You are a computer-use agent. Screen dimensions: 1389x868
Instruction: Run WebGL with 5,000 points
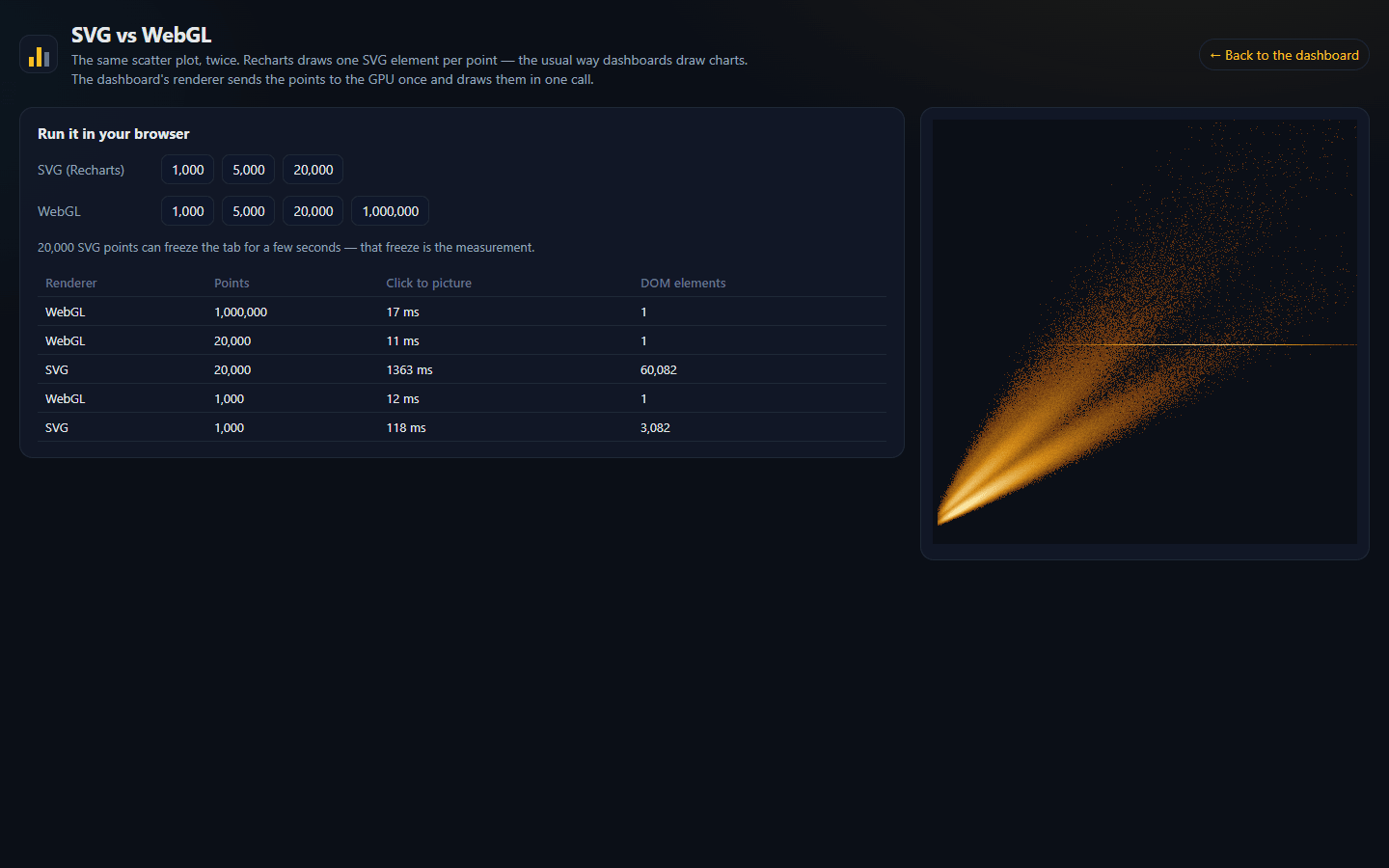249,211
